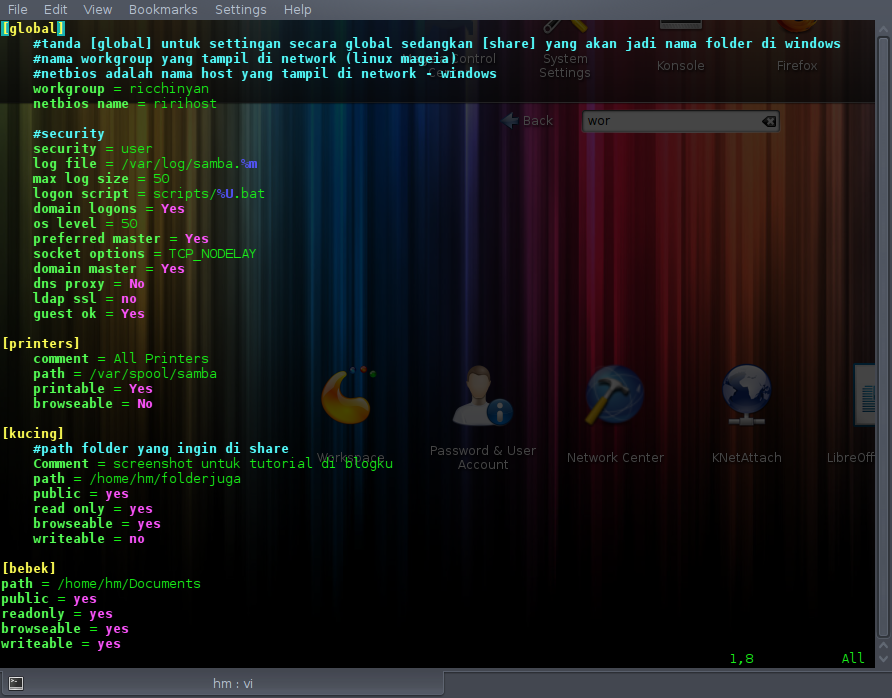This screenshot has width=892, height=698.
Task: Open the View menu
Action: pos(97,9)
